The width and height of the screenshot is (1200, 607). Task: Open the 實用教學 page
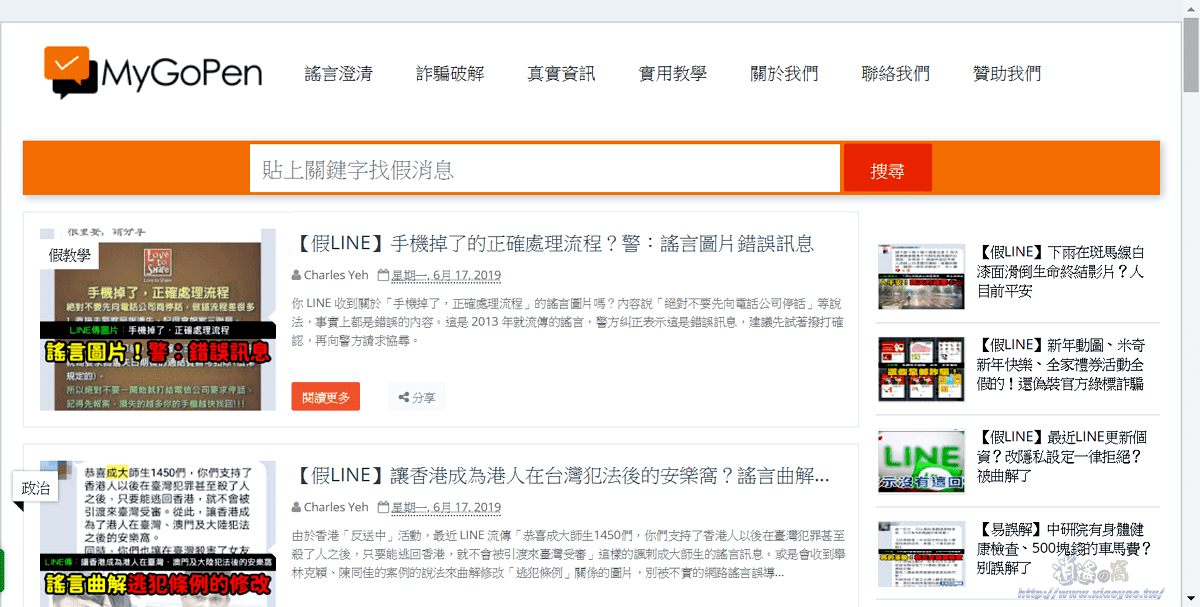point(672,73)
